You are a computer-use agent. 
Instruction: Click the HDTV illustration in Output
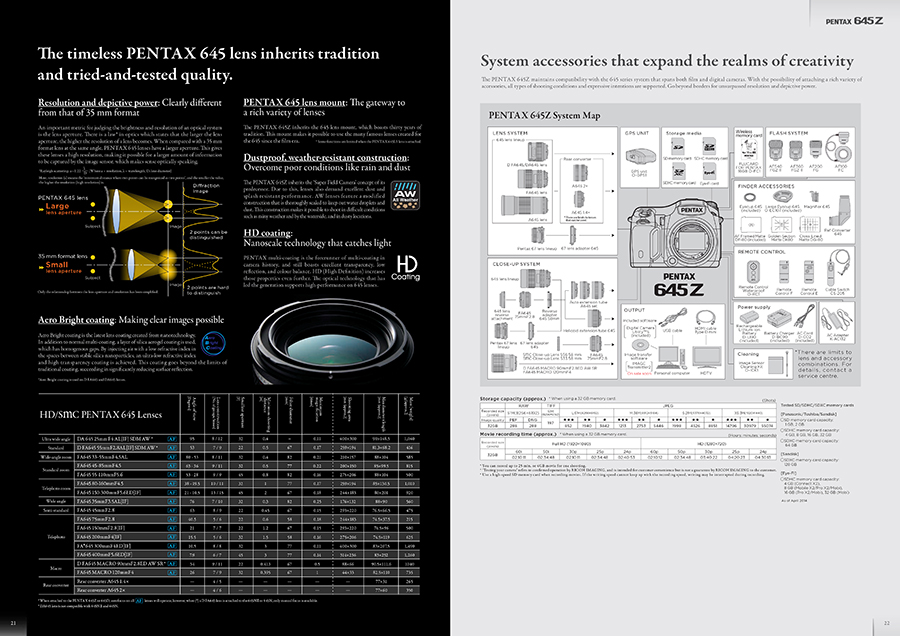point(707,357)
